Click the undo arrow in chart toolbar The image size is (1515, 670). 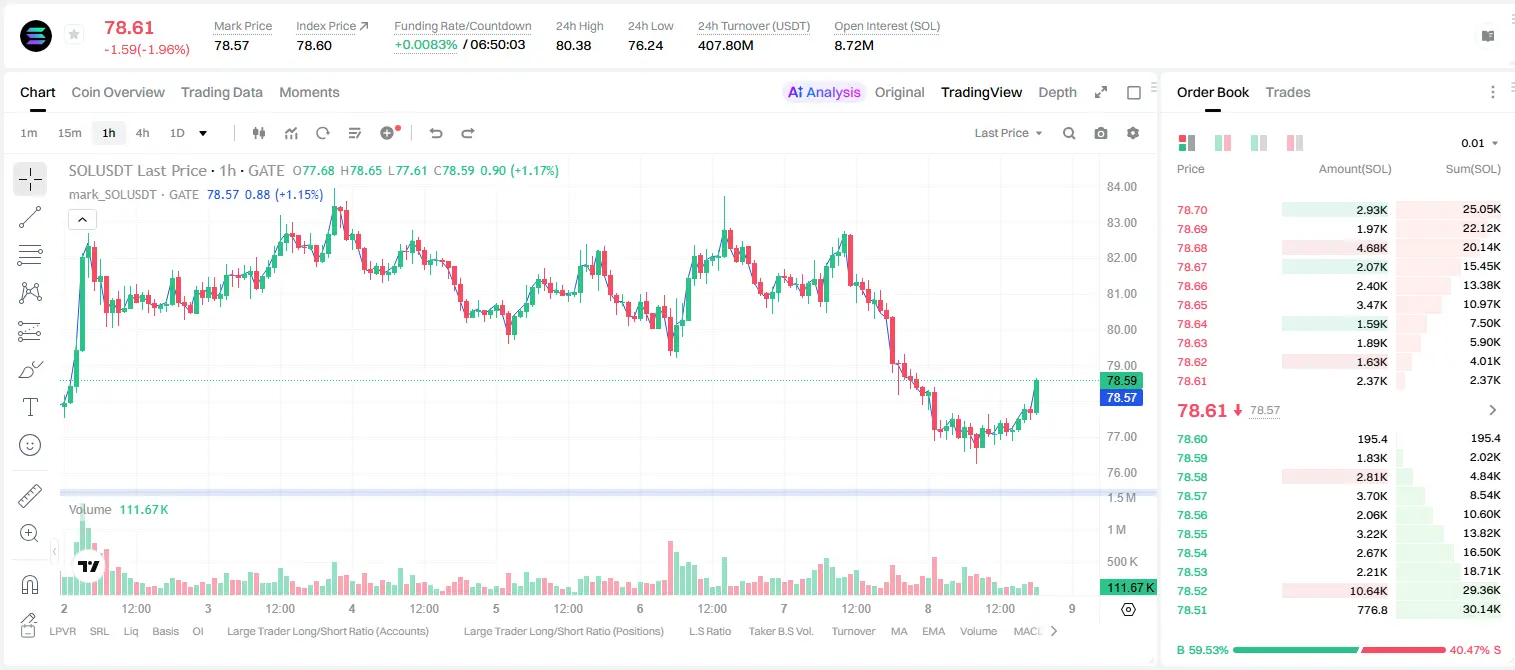coord(435,133)
